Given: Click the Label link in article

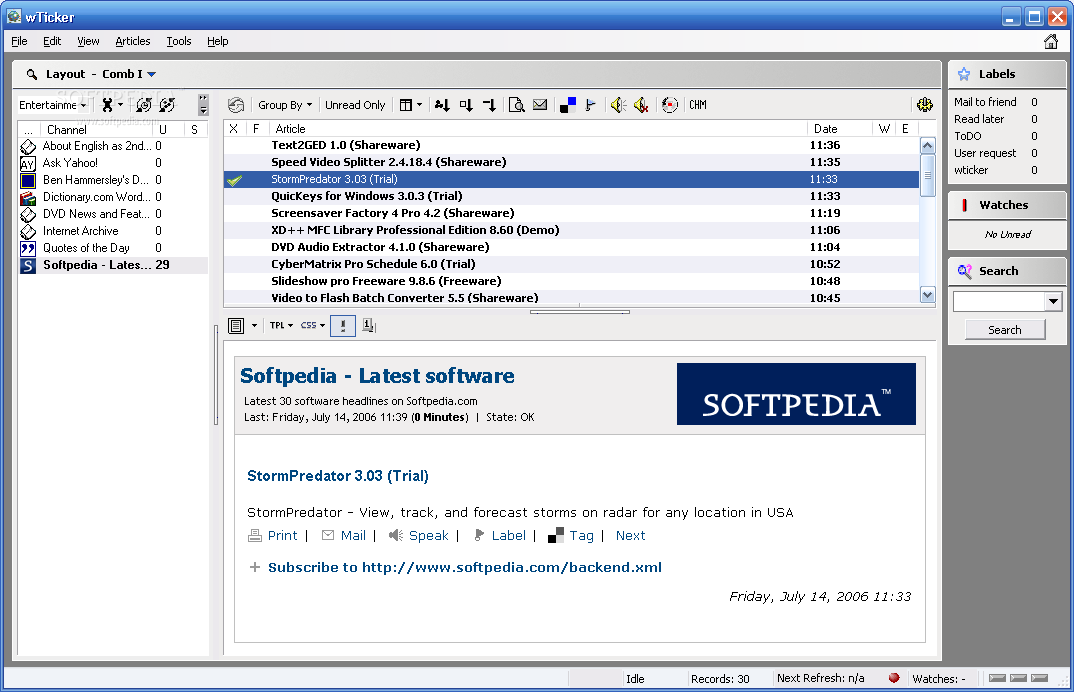Looking at the screenshot, I should (x=508, y=536).
